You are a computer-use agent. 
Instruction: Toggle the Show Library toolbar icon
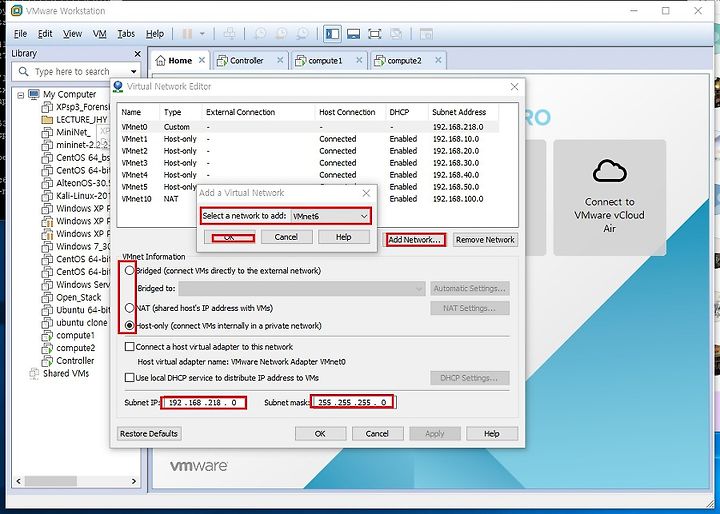click(332, 34)
